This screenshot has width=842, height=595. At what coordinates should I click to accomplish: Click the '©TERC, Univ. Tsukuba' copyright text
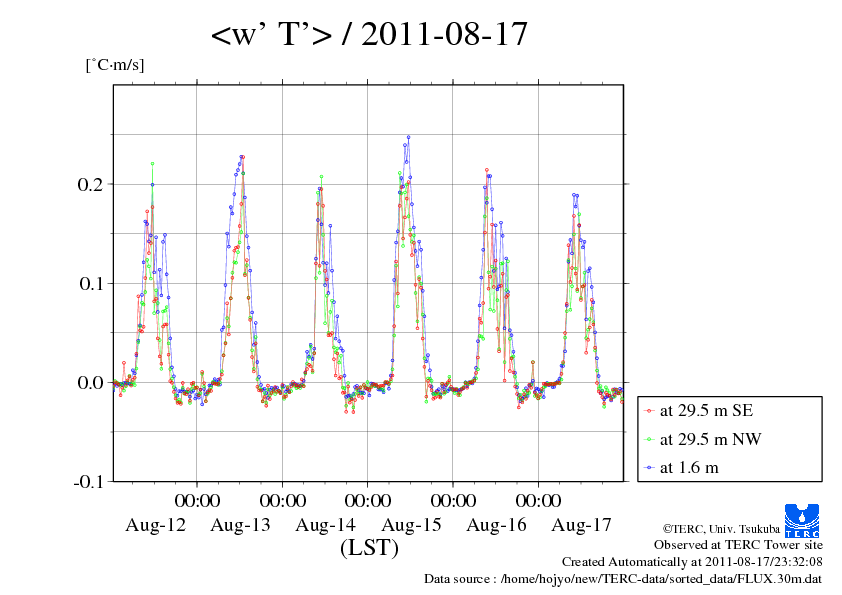point(721,529)
